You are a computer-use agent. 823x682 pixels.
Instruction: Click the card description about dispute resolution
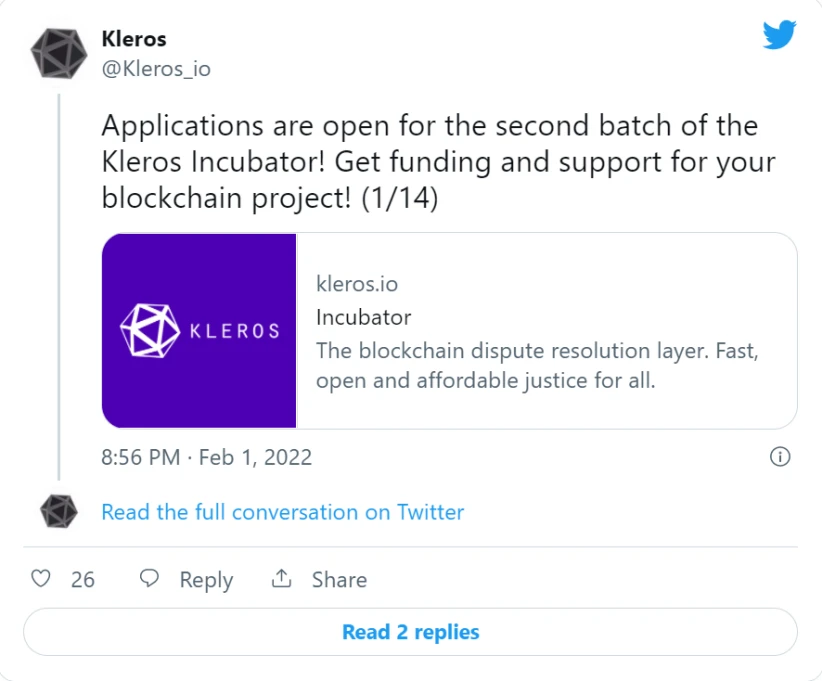point(537,365)
